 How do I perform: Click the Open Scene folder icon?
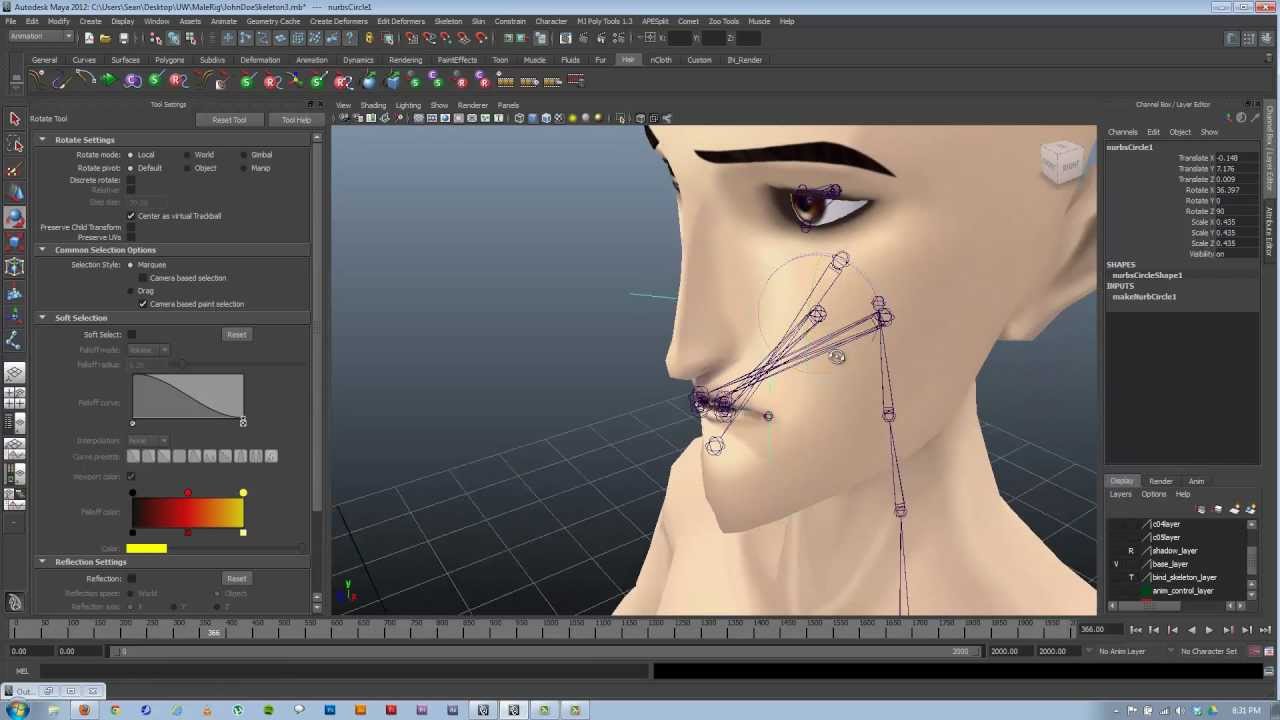point(105,38)
